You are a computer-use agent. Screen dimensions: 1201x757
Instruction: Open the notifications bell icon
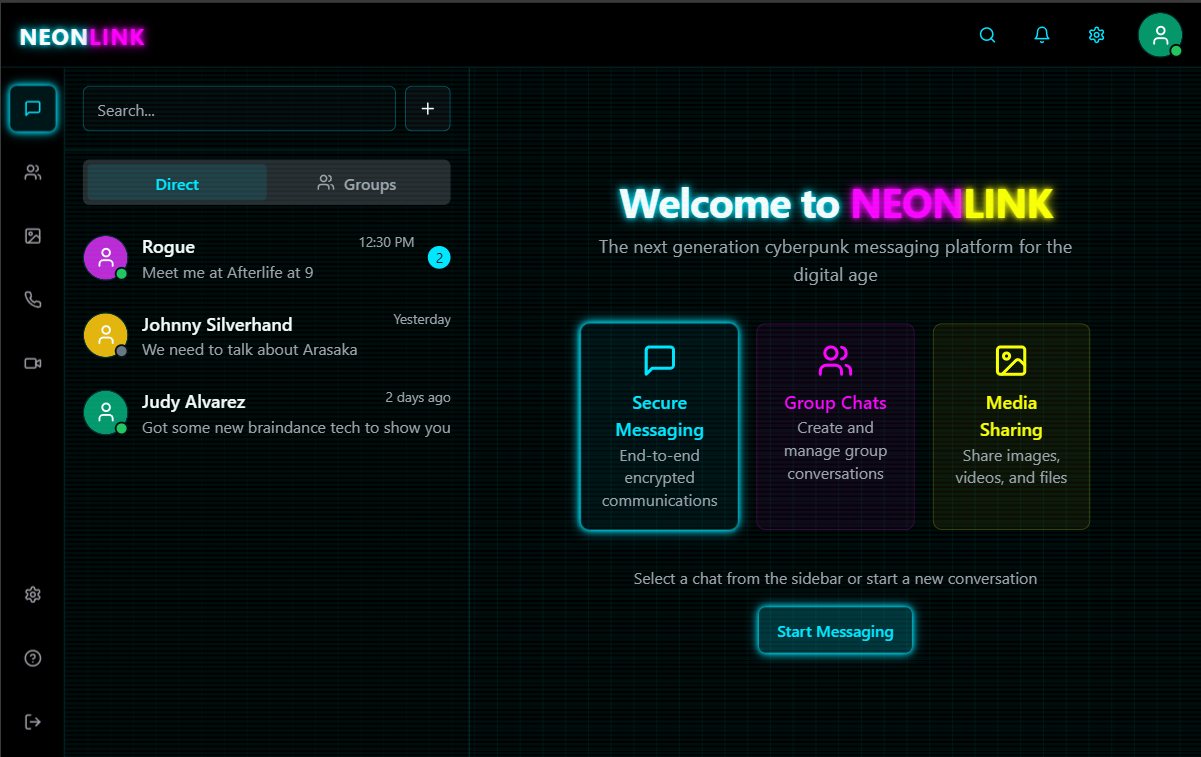pyautogui.click(x=1042, y=35)
